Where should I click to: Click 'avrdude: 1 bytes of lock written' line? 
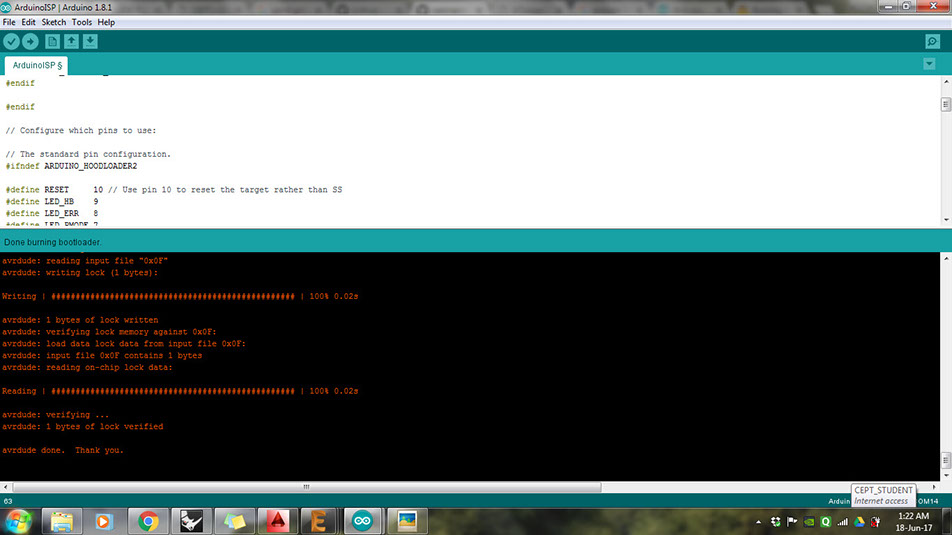point(80,320)
